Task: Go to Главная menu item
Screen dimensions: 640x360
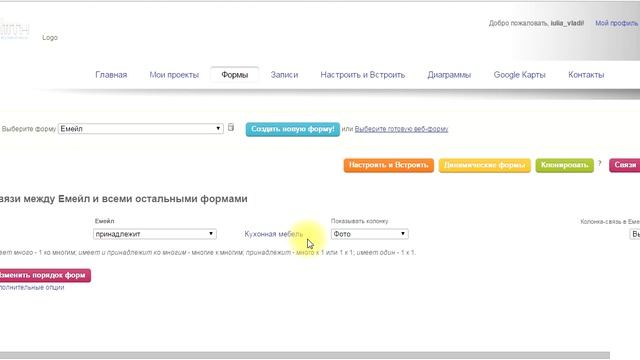Action: [111, 75]
